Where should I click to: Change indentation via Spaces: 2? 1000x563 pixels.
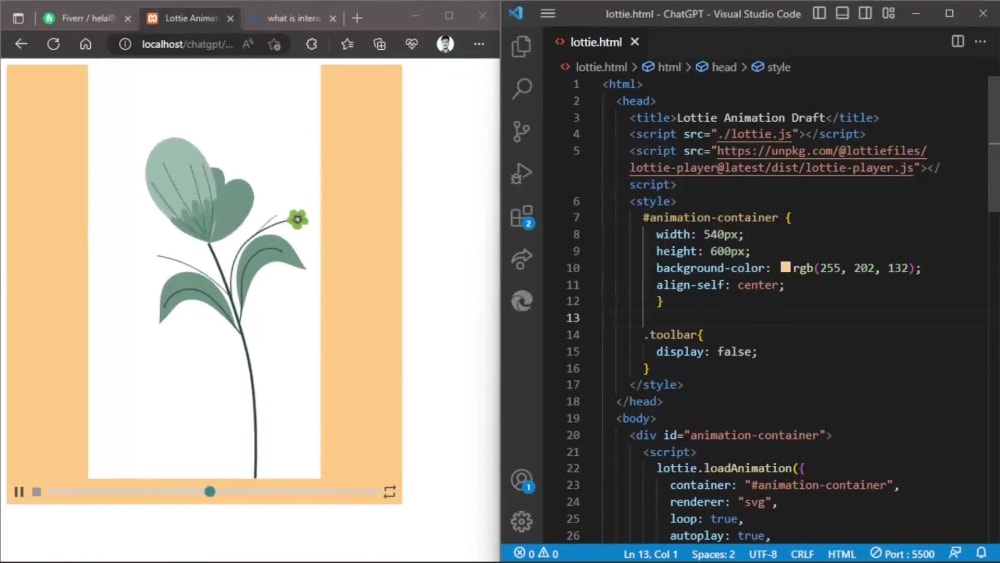pyautogui.click(x=713, y=554)
